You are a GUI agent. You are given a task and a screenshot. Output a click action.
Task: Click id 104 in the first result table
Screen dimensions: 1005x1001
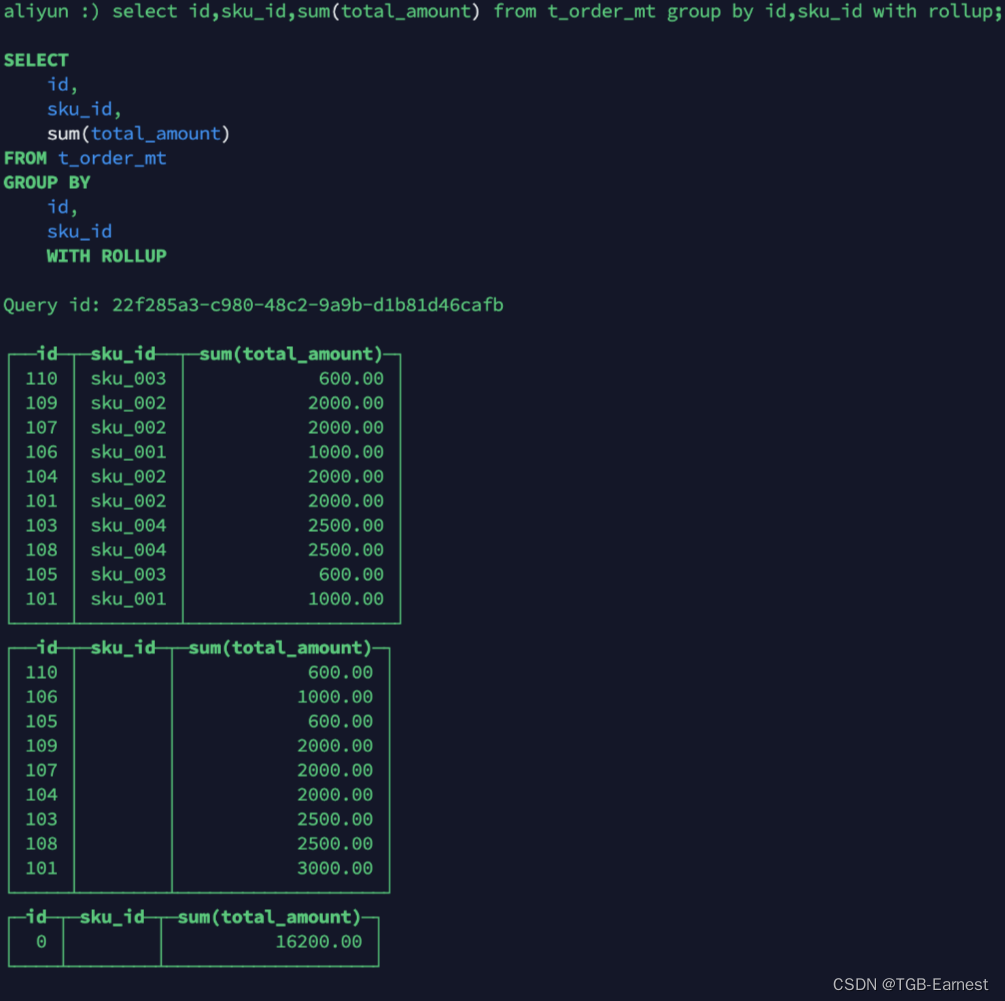tap(42, 477)
